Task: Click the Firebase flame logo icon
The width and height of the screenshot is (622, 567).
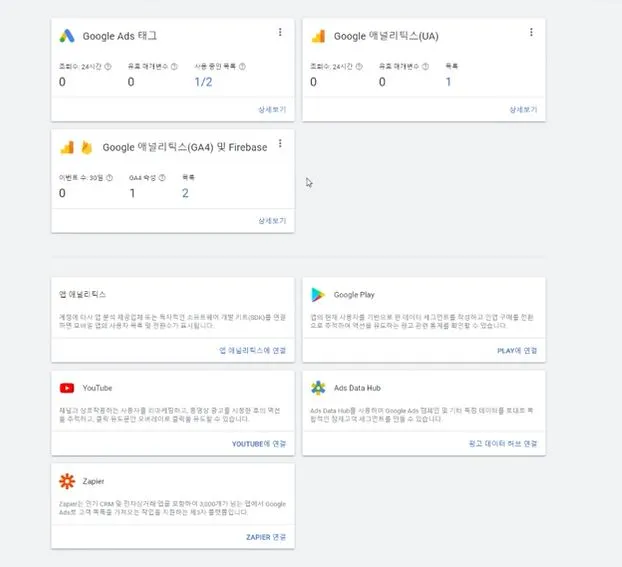Action: pos(86,147)
